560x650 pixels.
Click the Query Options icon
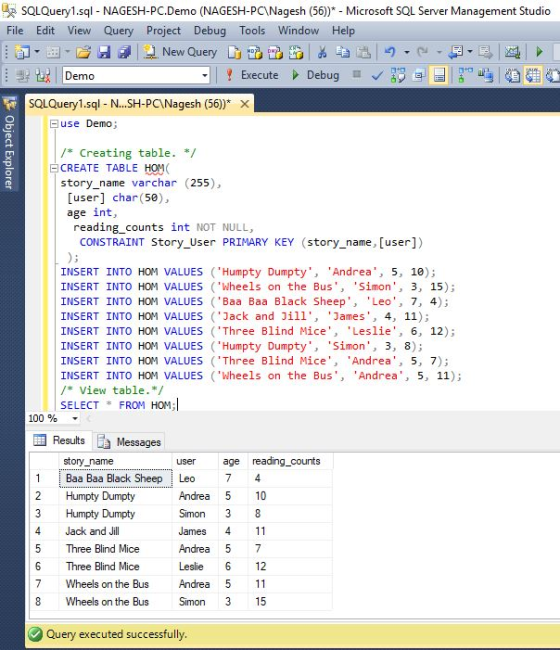419,76
